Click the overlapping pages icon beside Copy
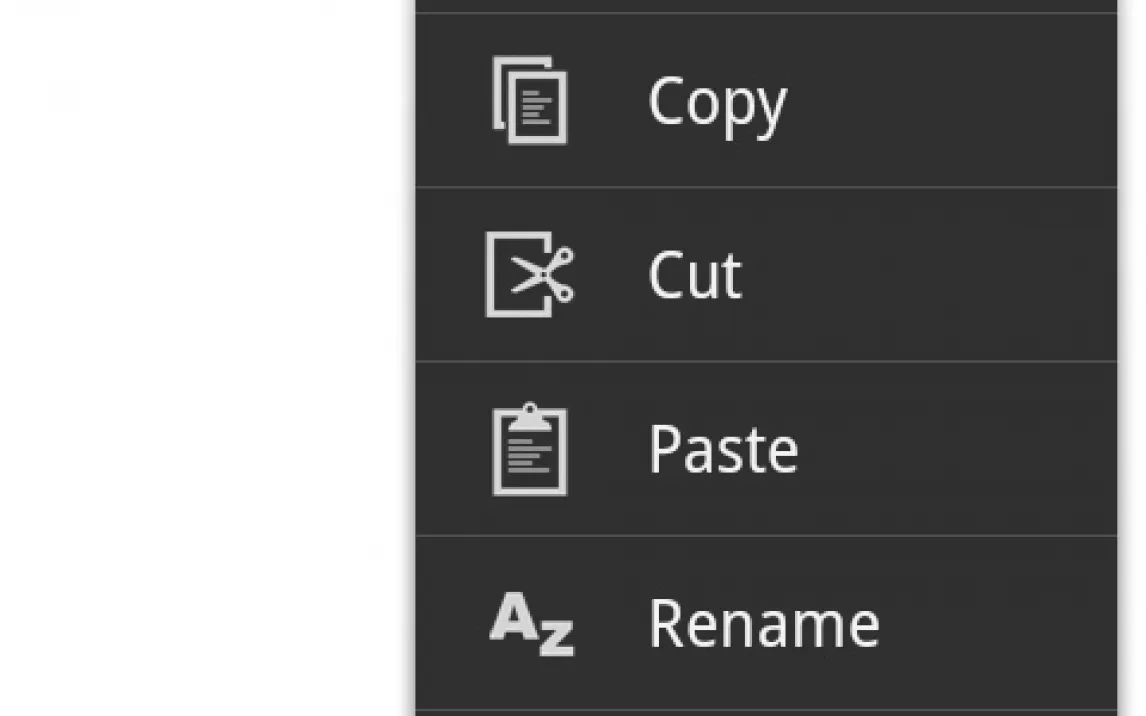 (530, 100)
